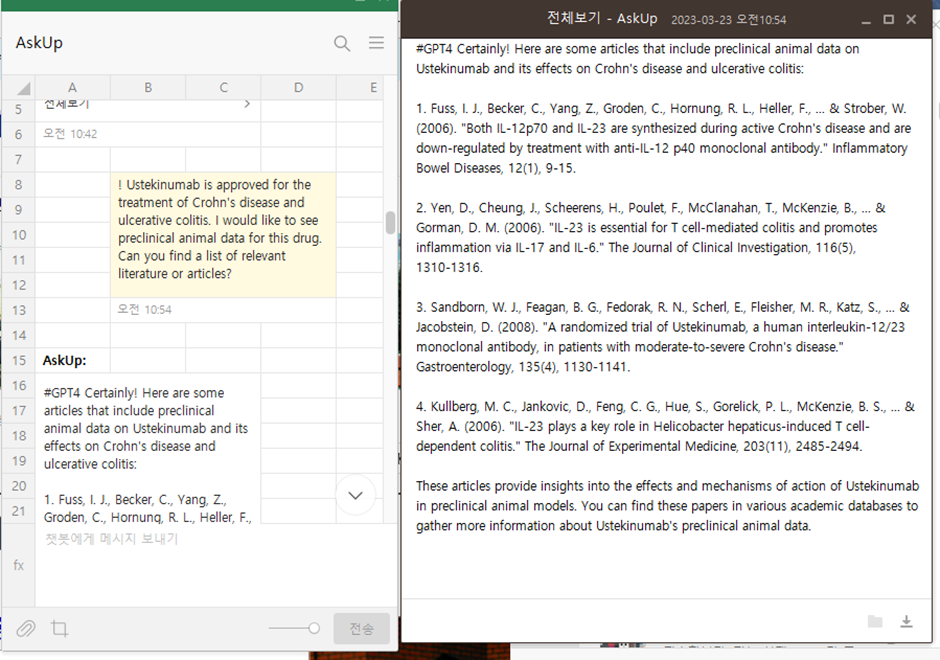Click the Sandborn, W. J. reference in full view
This screenshot has height=660, width=940.
point(663,336)
